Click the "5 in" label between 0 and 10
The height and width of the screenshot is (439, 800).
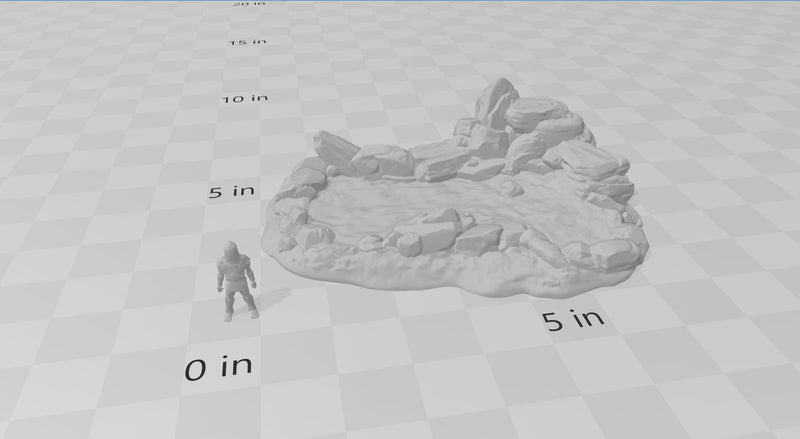click(x=229, y=191)
